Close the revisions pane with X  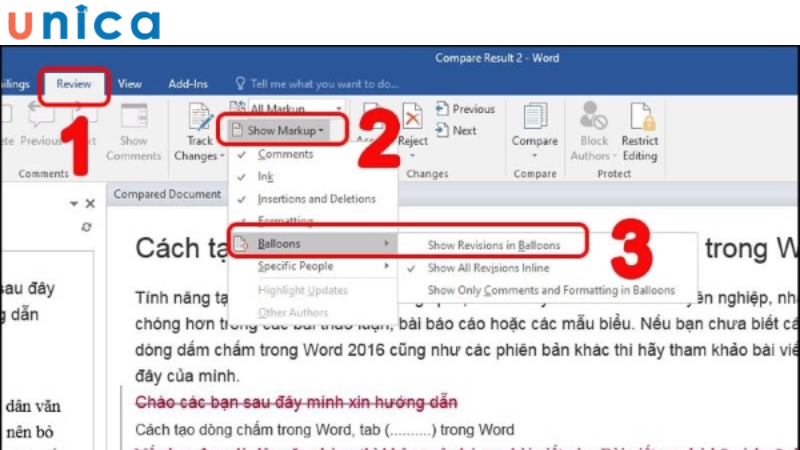click(x=90, y=204)
